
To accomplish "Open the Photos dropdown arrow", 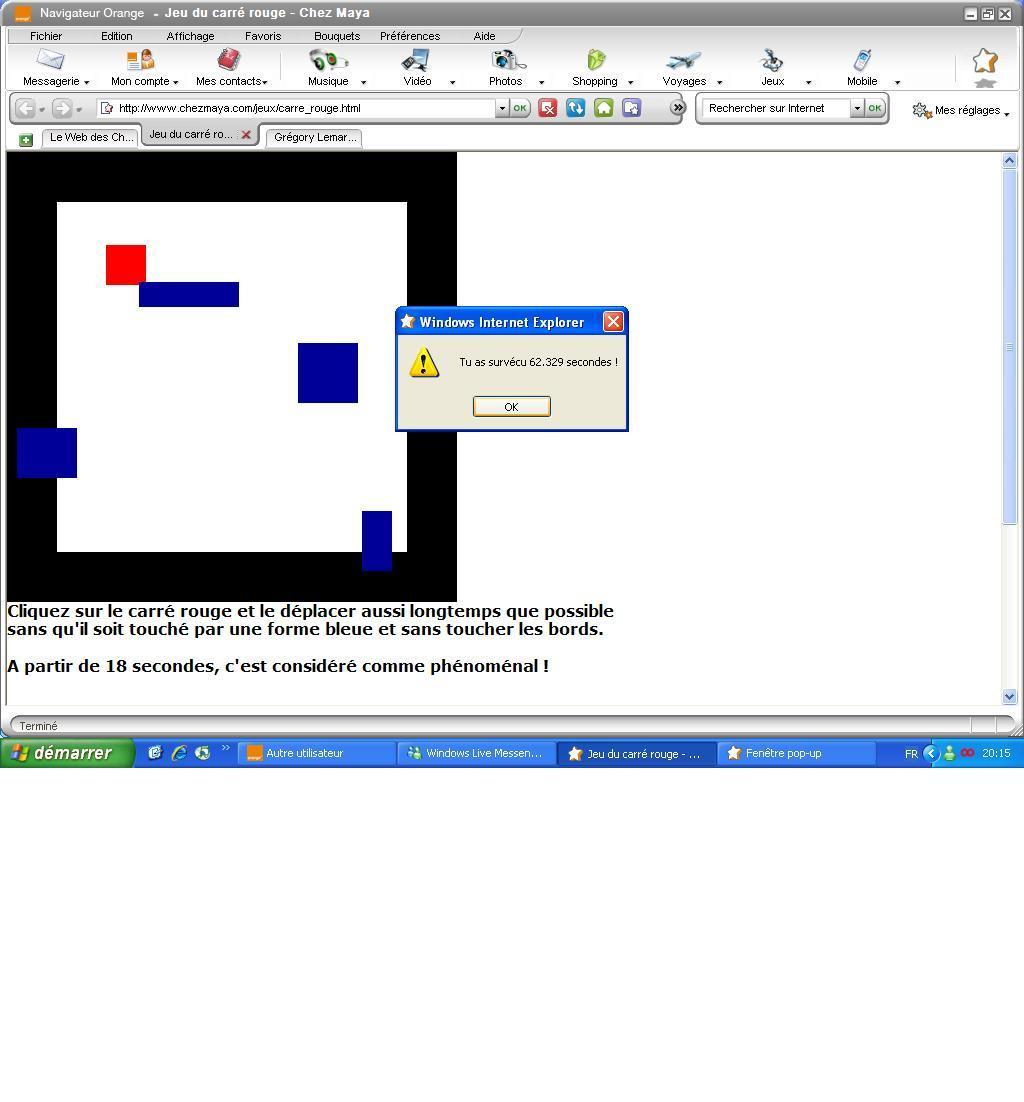I will (x=541, y=82).
